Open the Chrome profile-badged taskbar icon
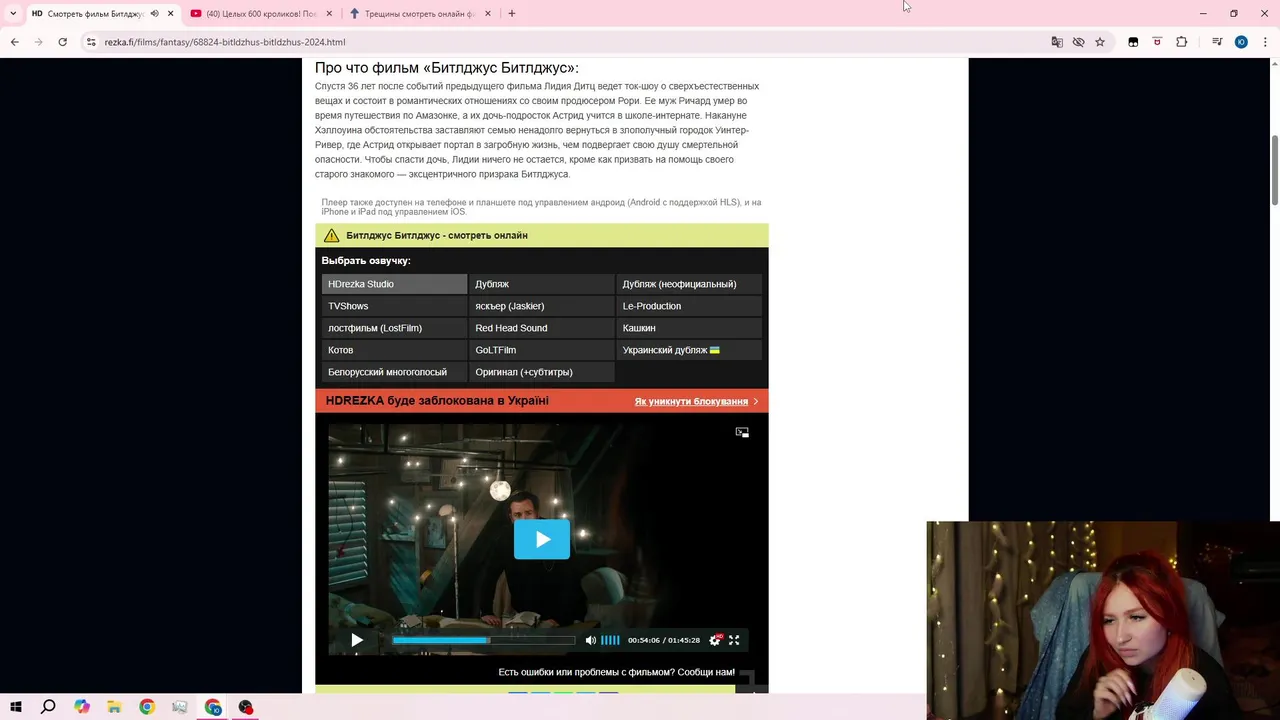Viewport: 1280px width, 720px height. coord(213,707)
